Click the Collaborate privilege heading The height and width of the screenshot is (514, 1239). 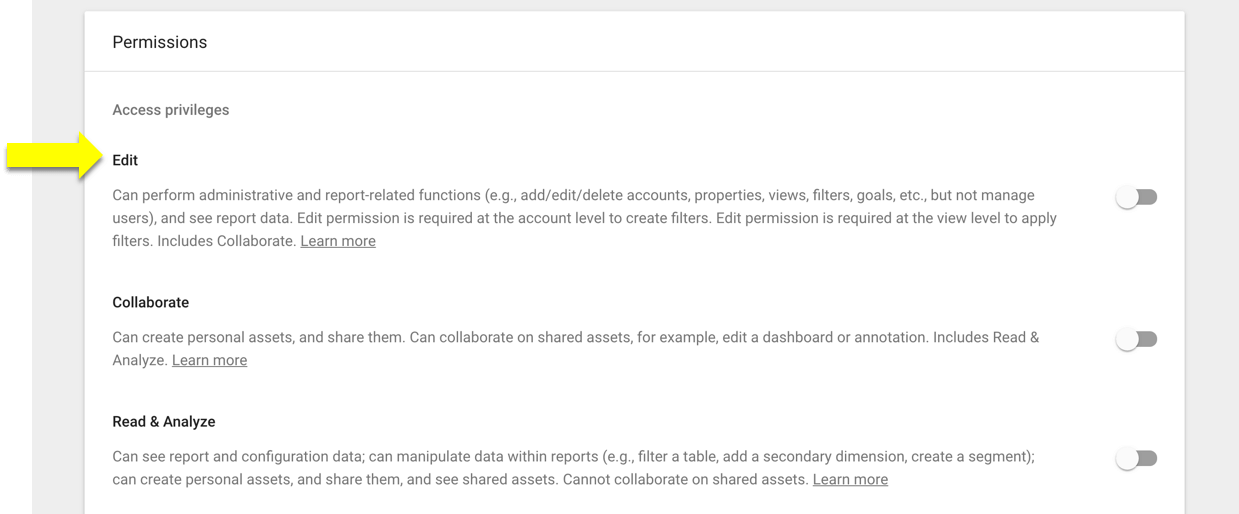pos(151,302)
